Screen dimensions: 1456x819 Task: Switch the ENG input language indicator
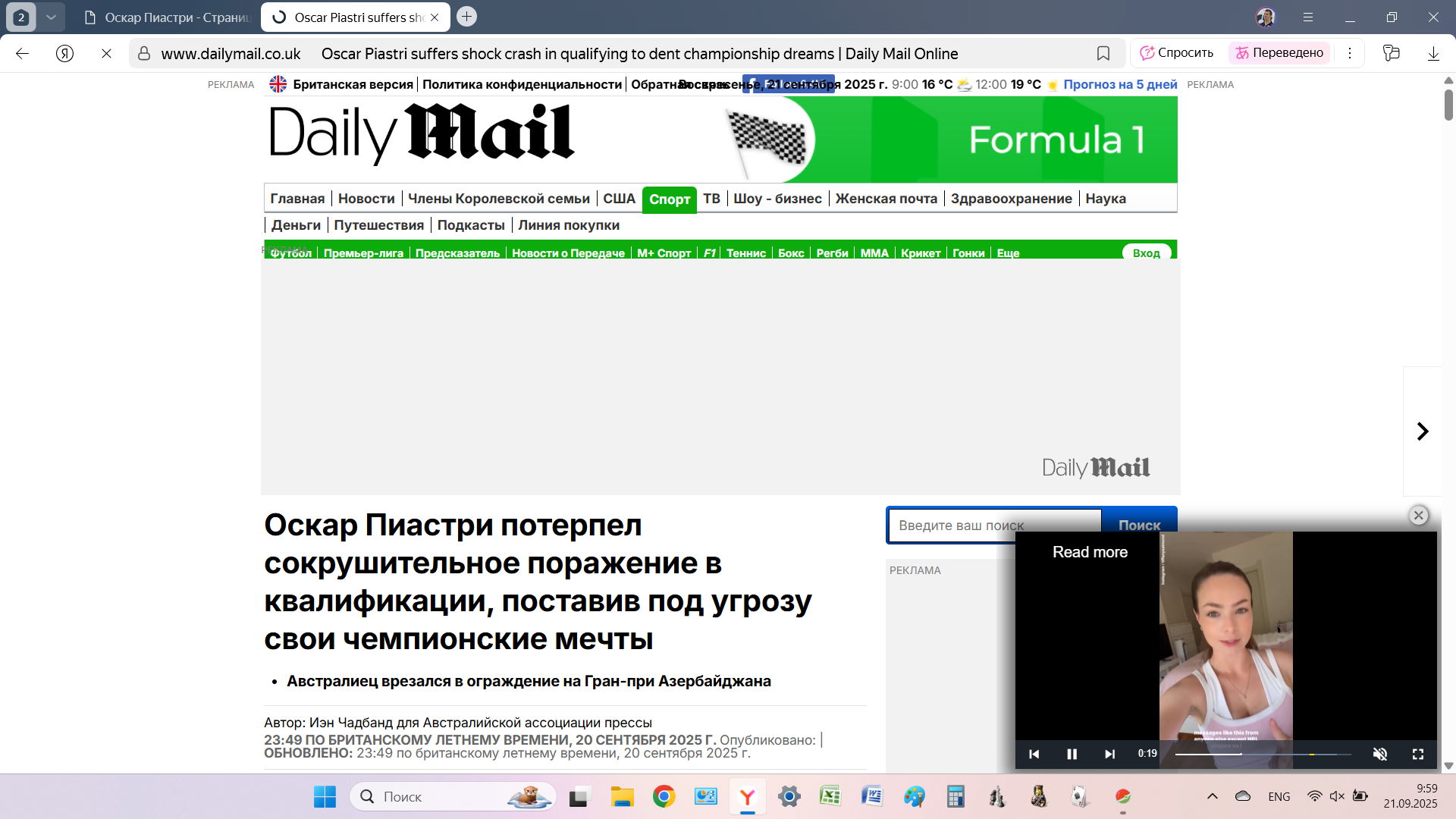tap(1279, 796)
